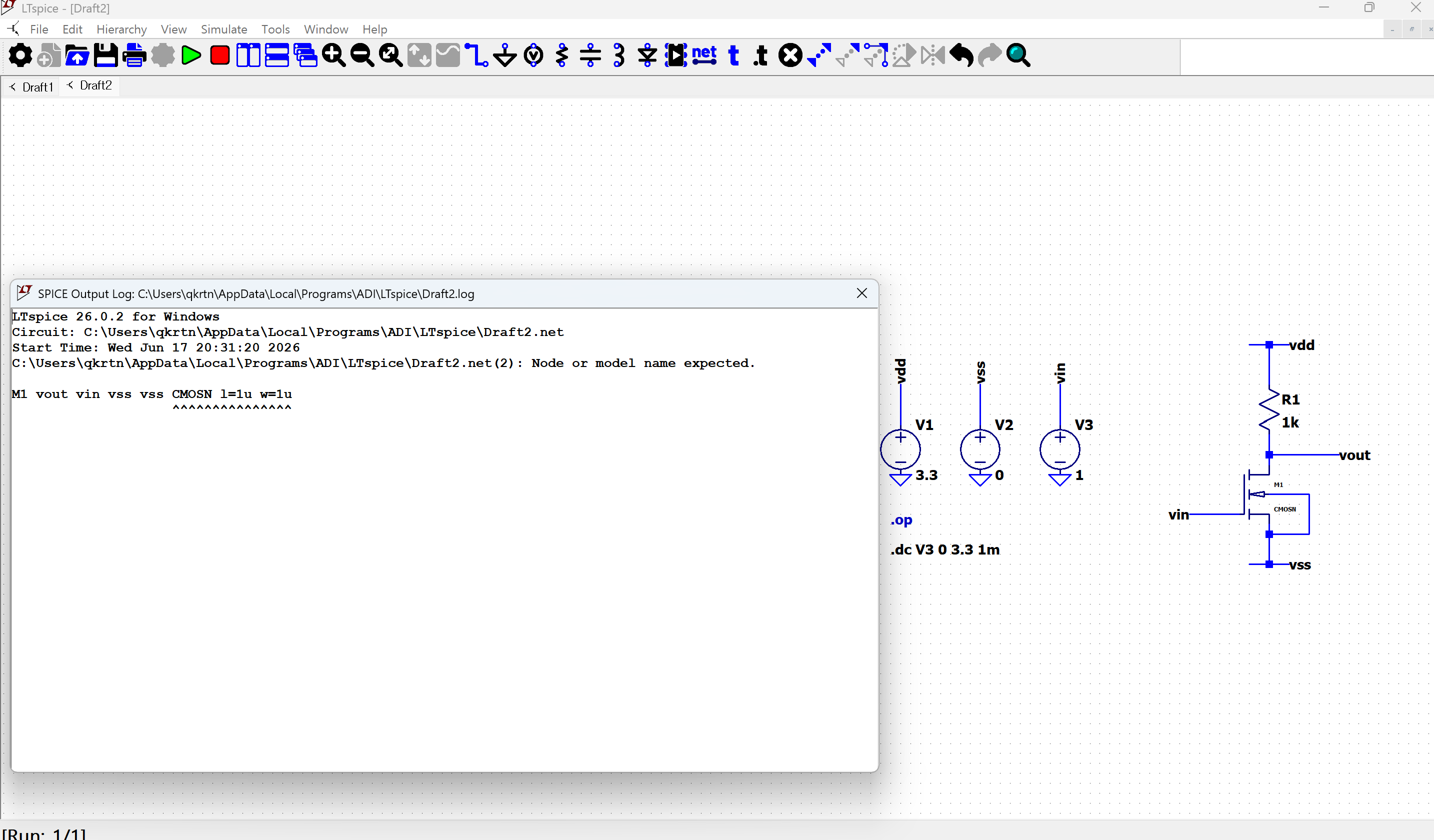This screenshot has height=840, width=1434.
Task: Click the New Schematic icon
Action: click(x=49, y=55)
